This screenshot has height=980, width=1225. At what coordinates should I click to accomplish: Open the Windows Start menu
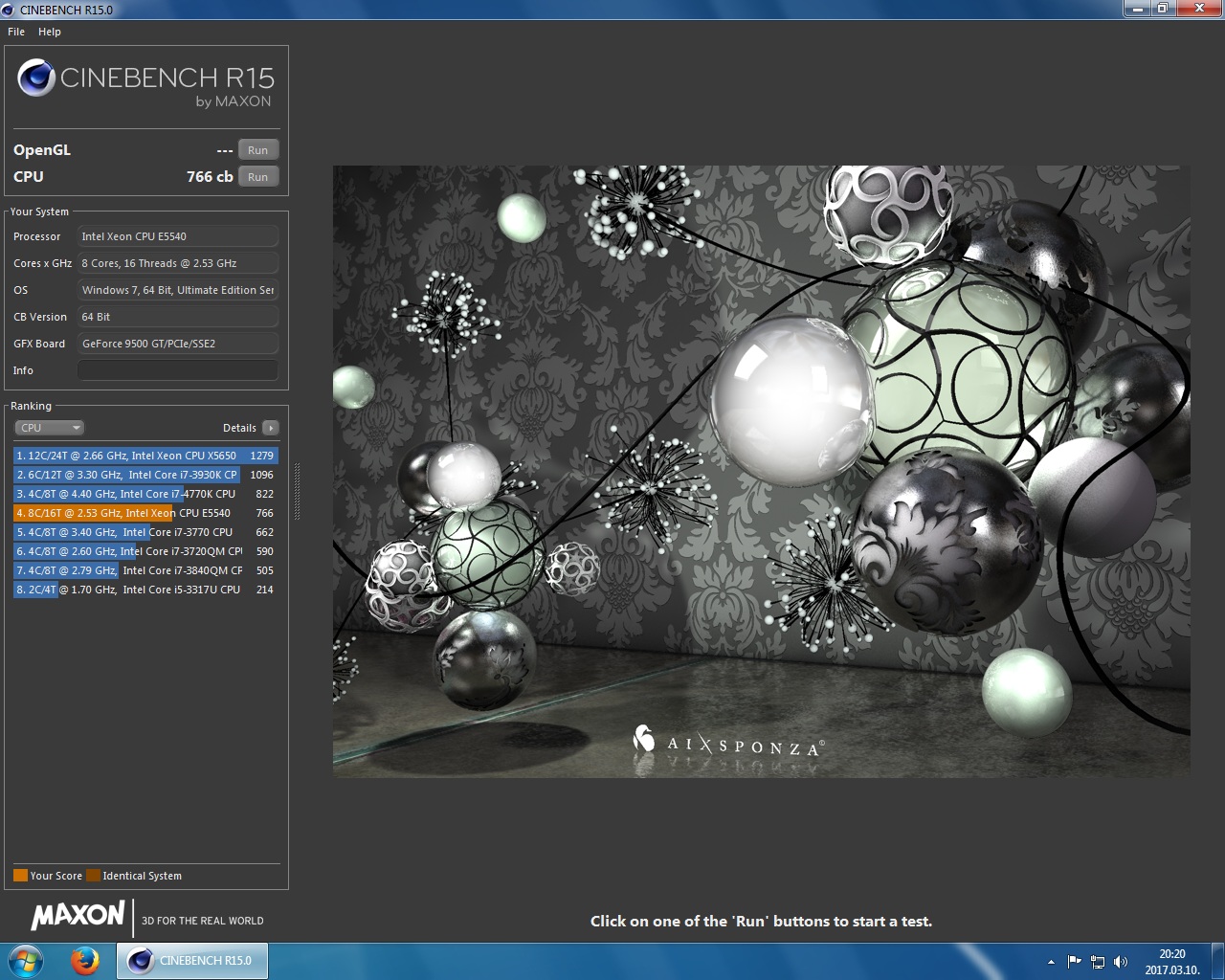pos(26,961)
